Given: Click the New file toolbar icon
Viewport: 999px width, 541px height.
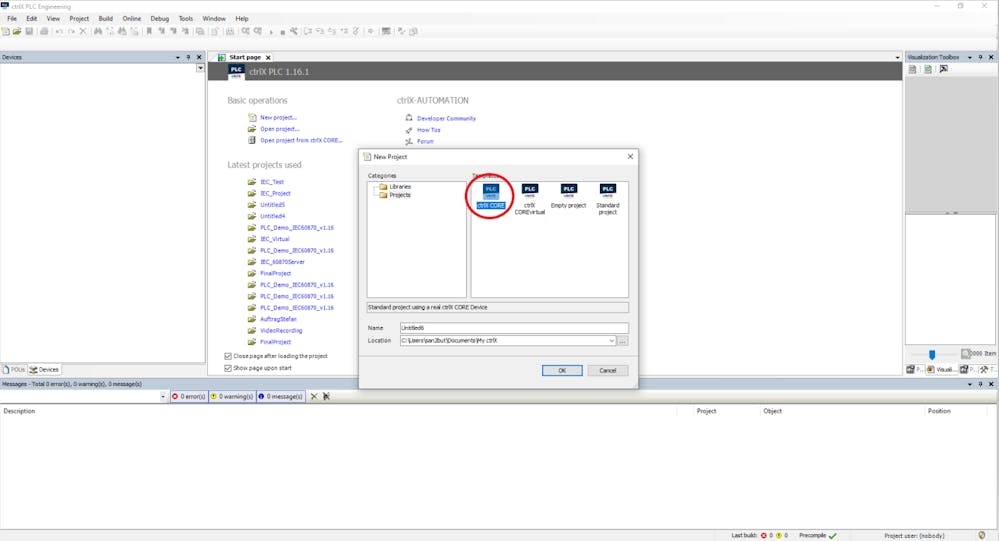Looking at the screenshot, I should coord(6,31).
